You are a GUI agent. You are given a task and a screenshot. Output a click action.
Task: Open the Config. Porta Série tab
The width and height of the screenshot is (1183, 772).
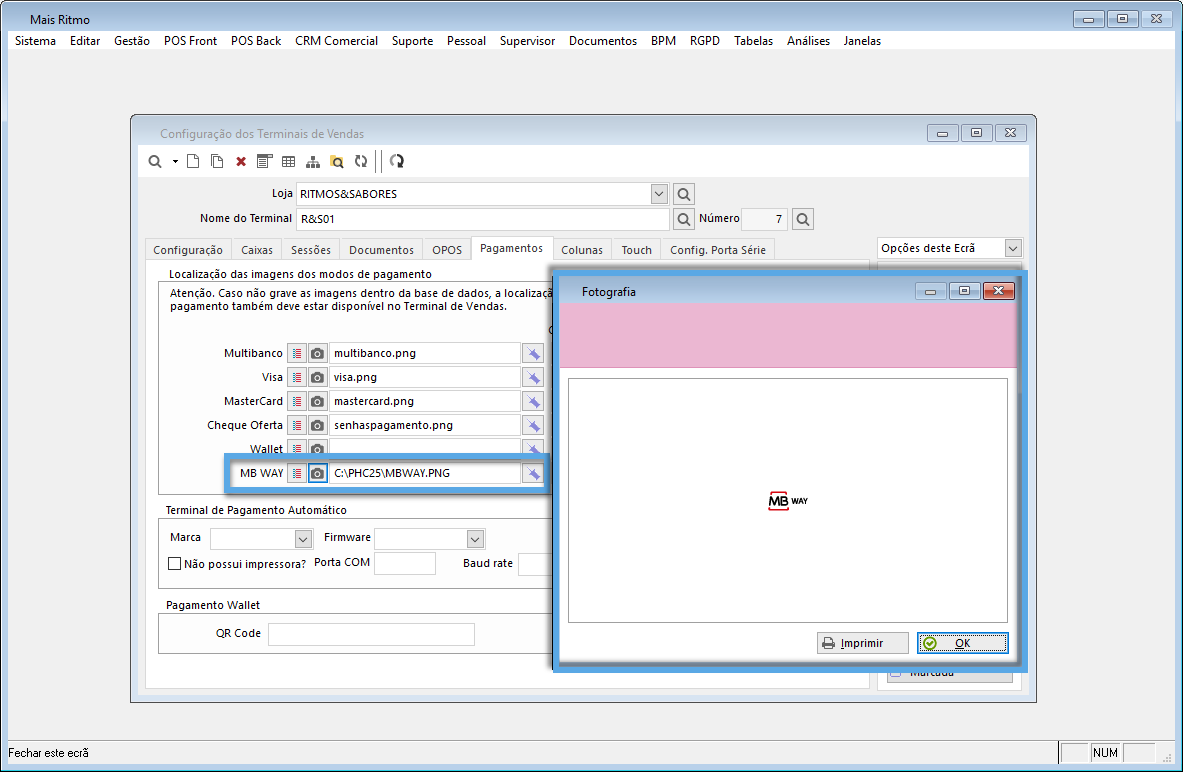pyautogui.click(x=717, y=250)
